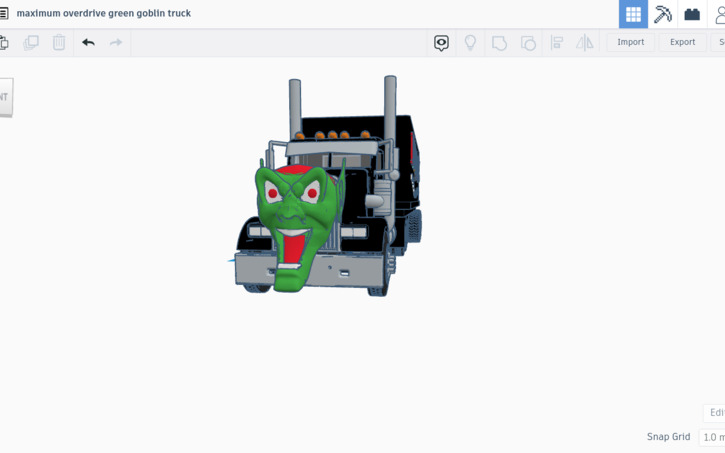Click the design title 'maximum overdrive green goblin truck'
Image resolution: width=725 pixels, height=453 pixels.
click(104, 13)
